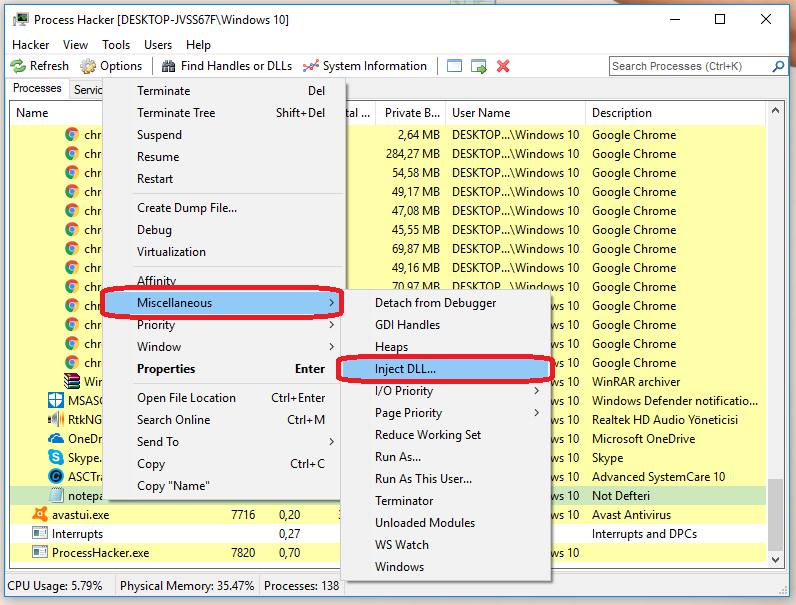Select Heaps in submenu
This screenshot has height=605, width=796.
pyautogui.click(x=446, y=347)
